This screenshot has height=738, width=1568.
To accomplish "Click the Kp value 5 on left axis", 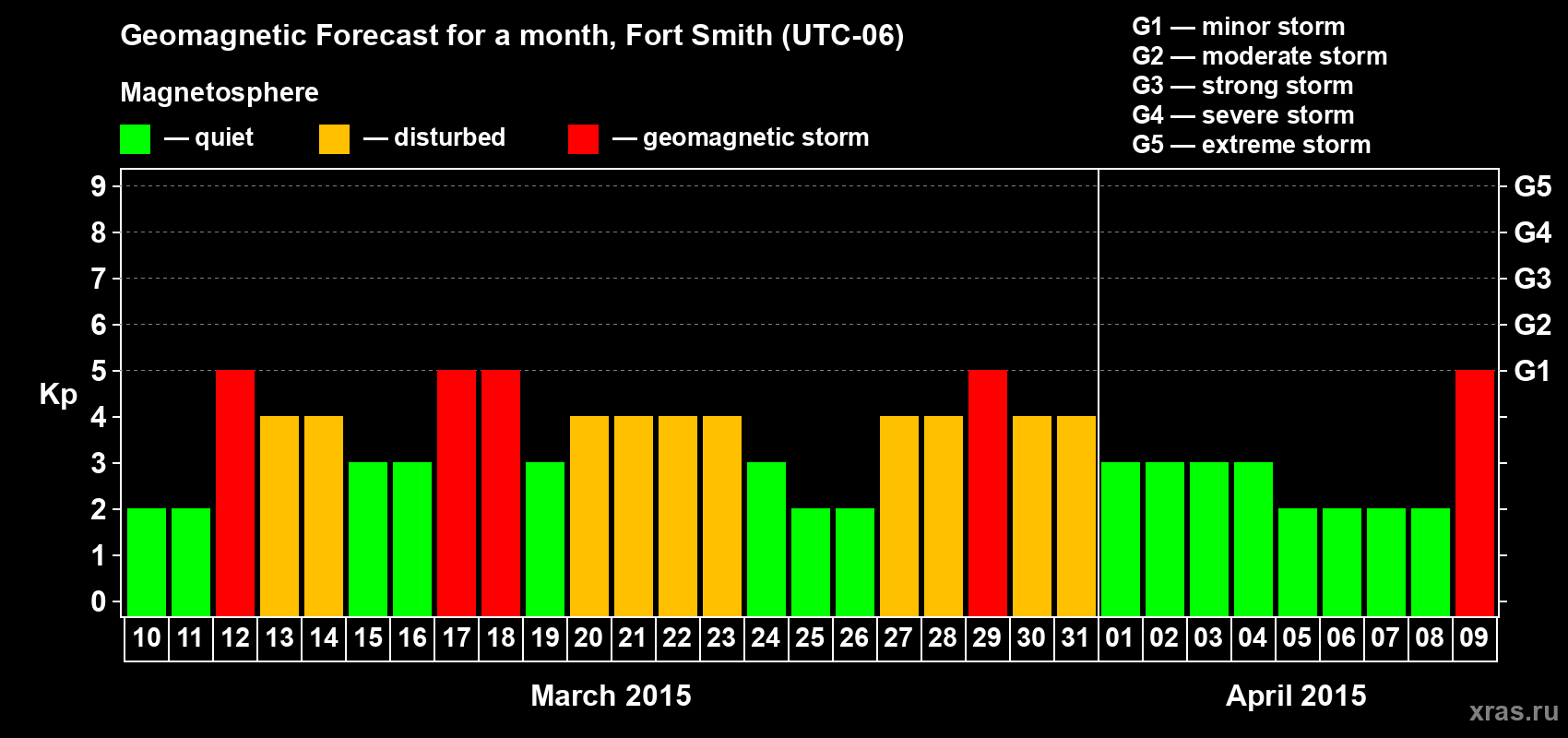I will [x=99, y=371].
